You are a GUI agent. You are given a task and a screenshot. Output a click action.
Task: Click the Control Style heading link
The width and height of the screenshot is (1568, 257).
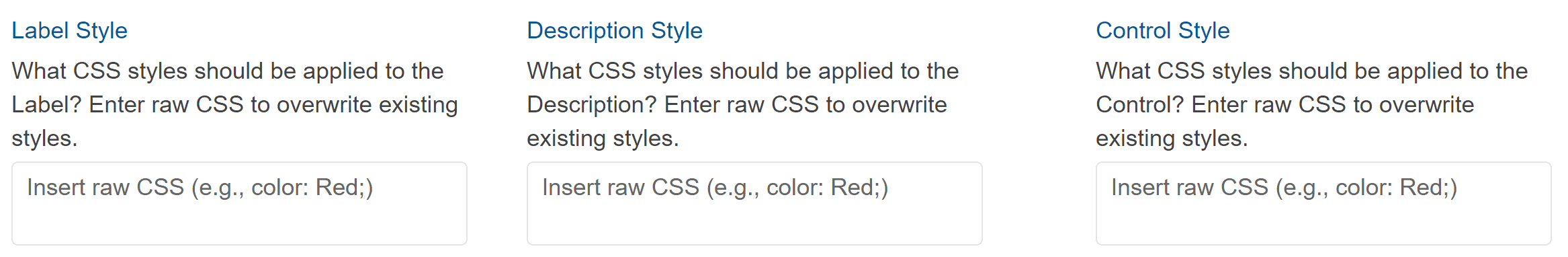[x=1163, y=30]
